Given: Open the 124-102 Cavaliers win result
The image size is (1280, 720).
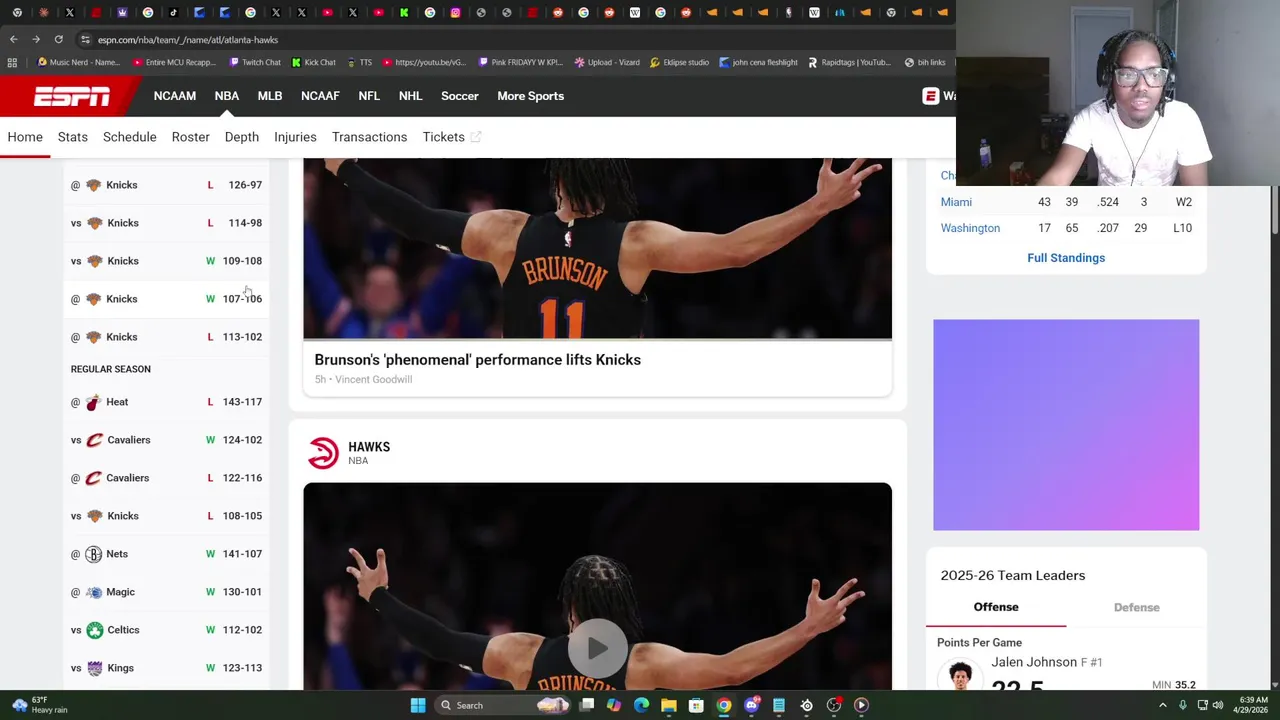Looking at the screenshot, I should 242,440.
